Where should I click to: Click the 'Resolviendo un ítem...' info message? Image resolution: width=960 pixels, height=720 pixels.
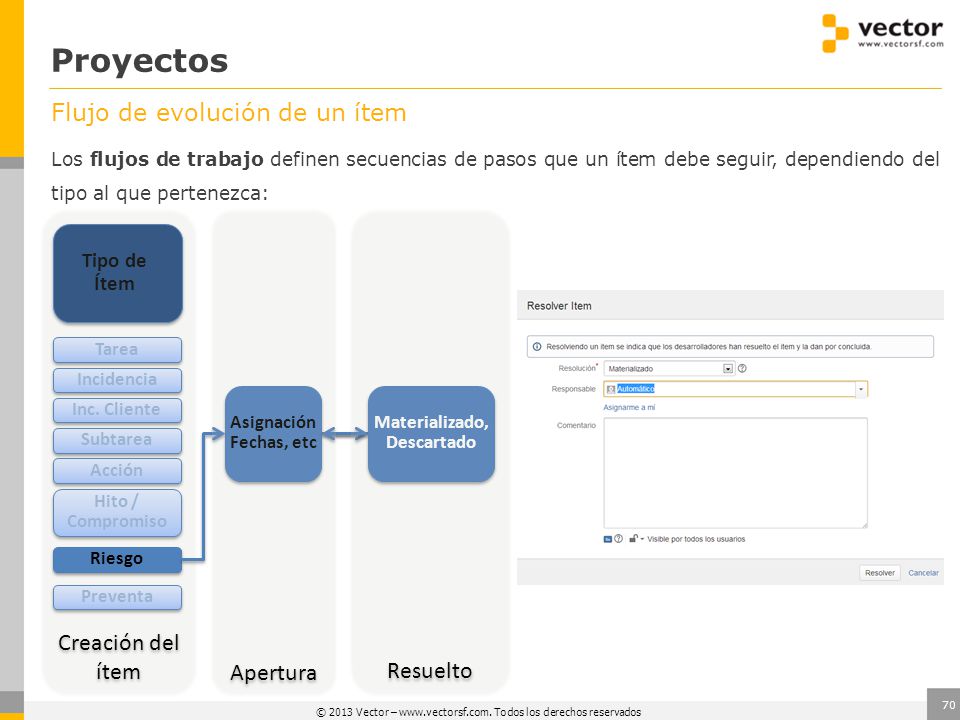[x=708, y=347]
